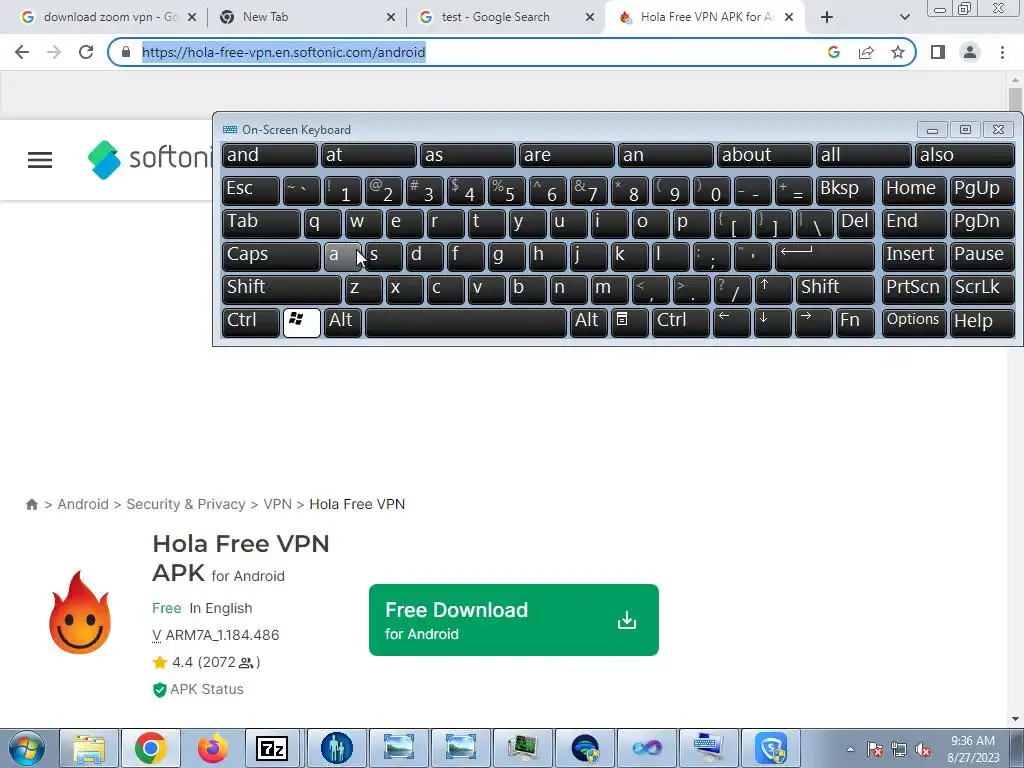Select the Hola Free VPN APK tab
1024x768 pixels.
pos(705,17)
